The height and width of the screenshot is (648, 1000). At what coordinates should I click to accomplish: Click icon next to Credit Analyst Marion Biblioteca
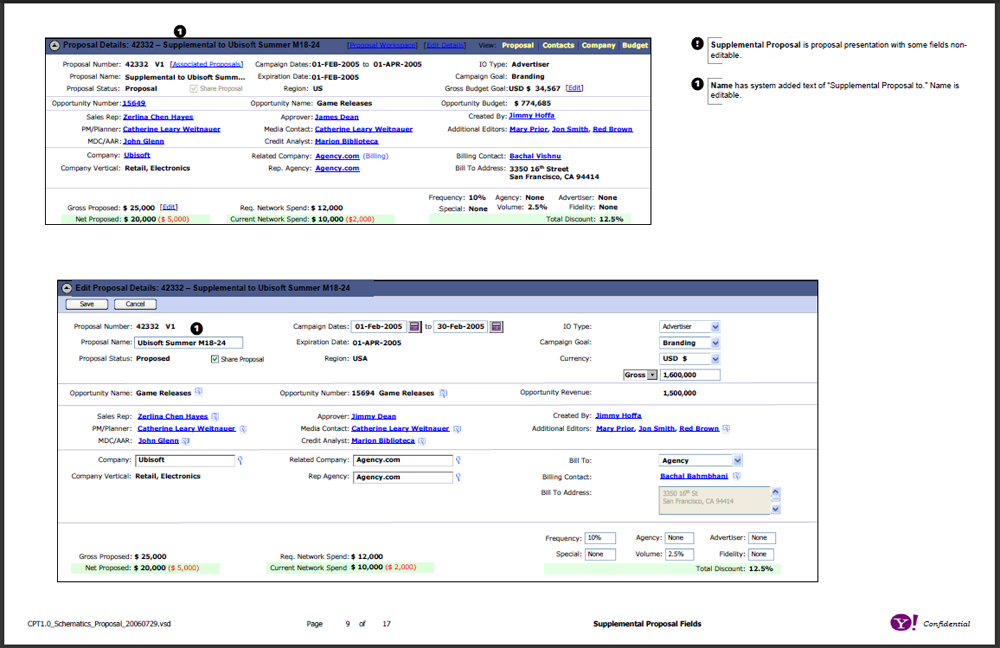(x=421, y=442)
